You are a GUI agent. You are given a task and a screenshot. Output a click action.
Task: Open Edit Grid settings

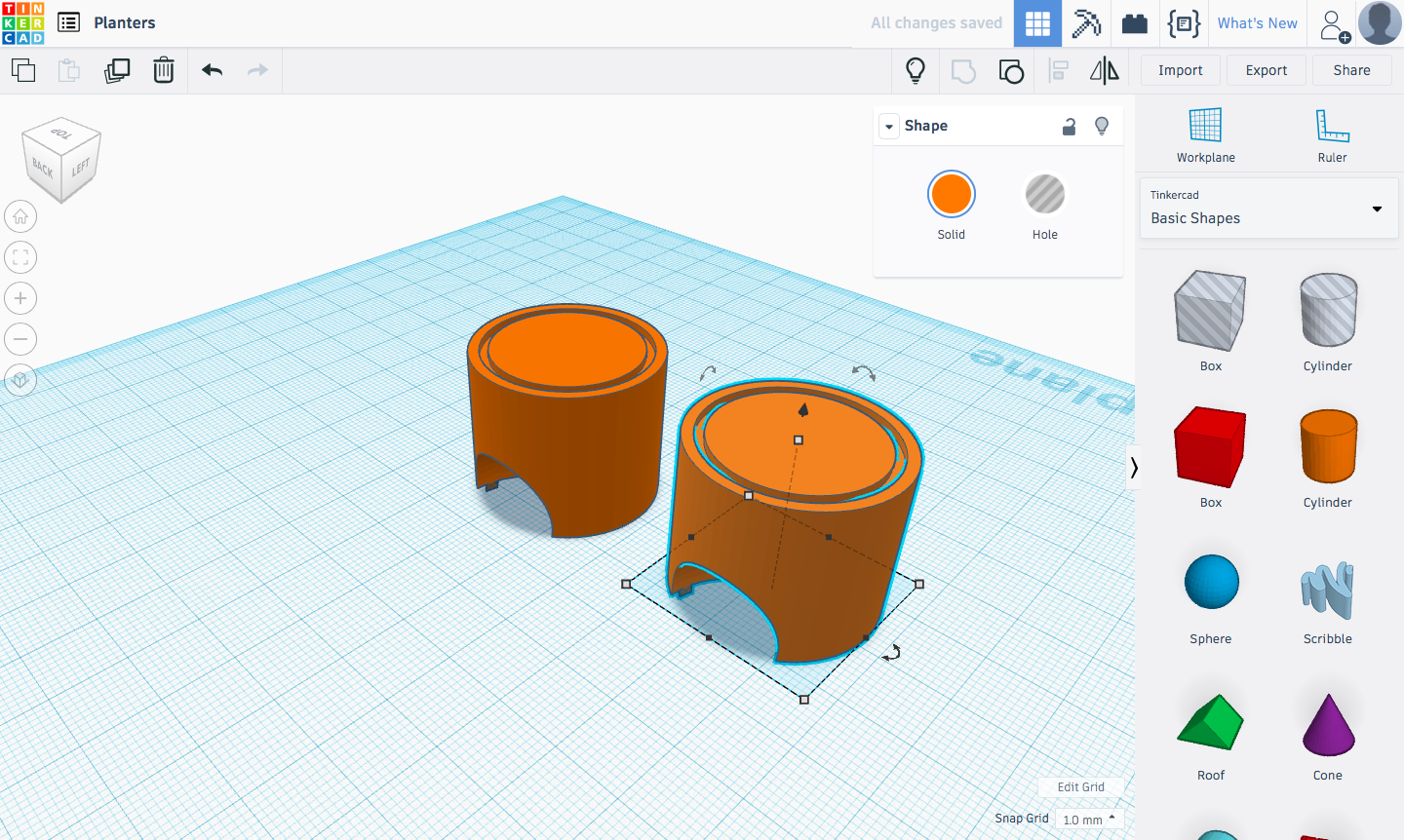[x=1081, y=787]
